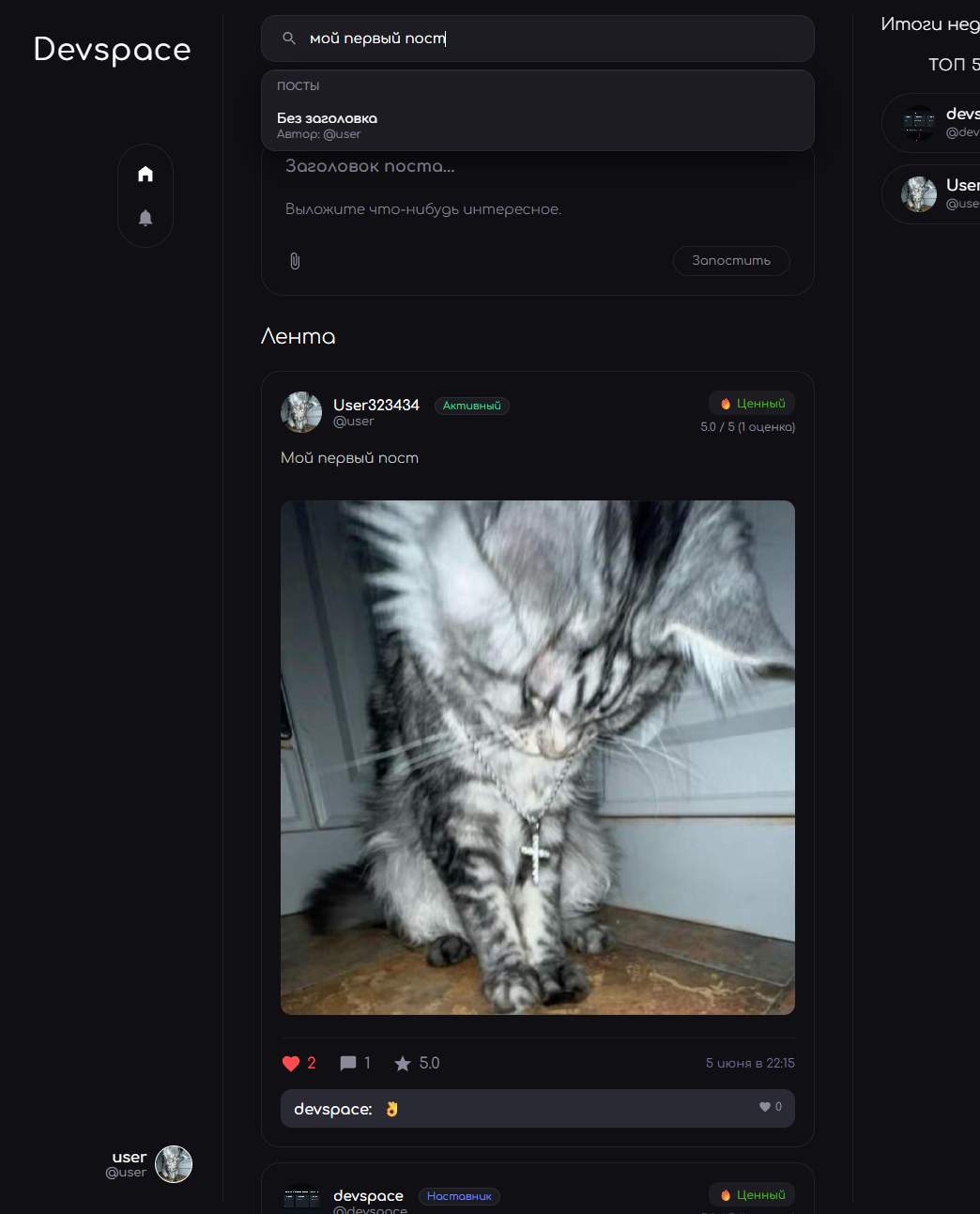Click the search magnifier icon
The width and height of the screenshot is (980, 1214).
(289, 38)
